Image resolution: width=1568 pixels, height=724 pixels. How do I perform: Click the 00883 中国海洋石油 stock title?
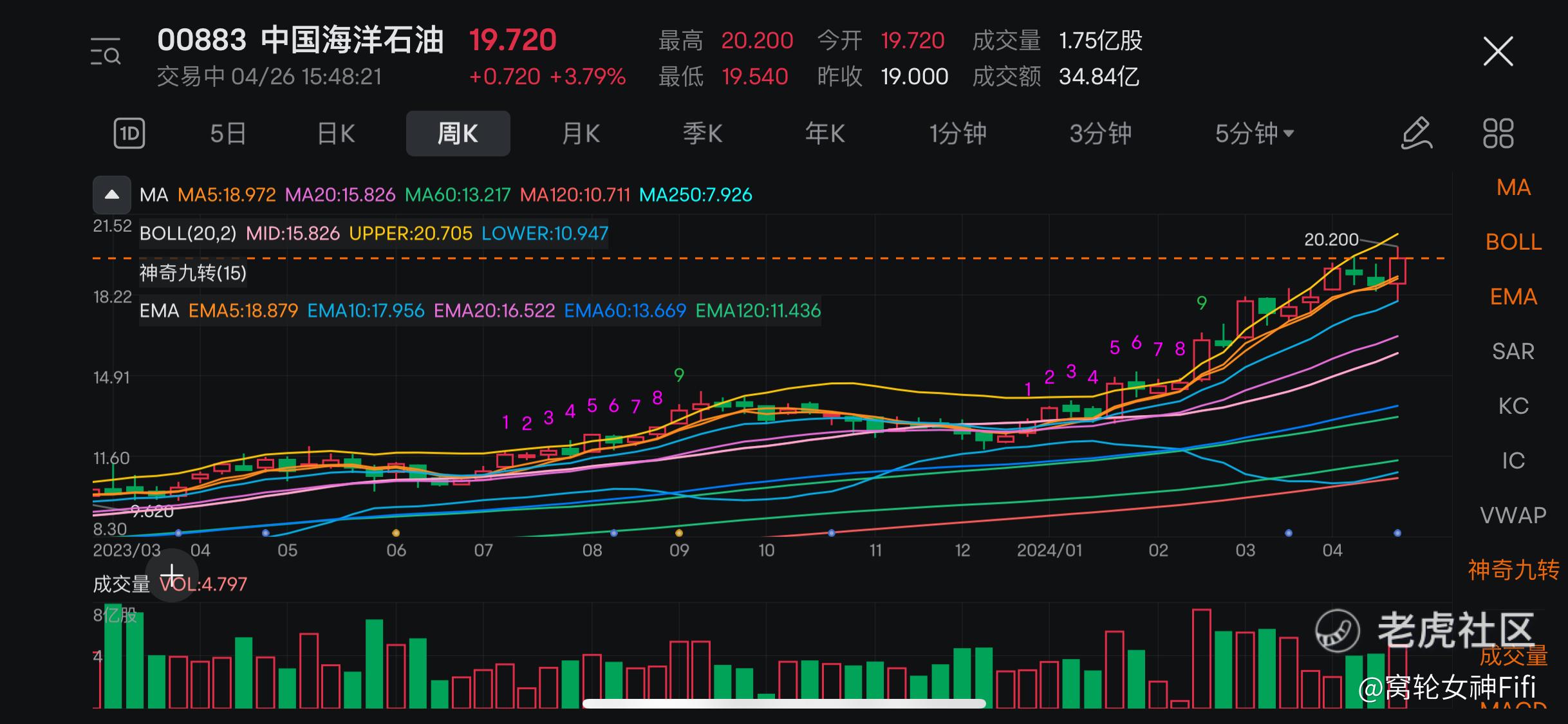301,40
